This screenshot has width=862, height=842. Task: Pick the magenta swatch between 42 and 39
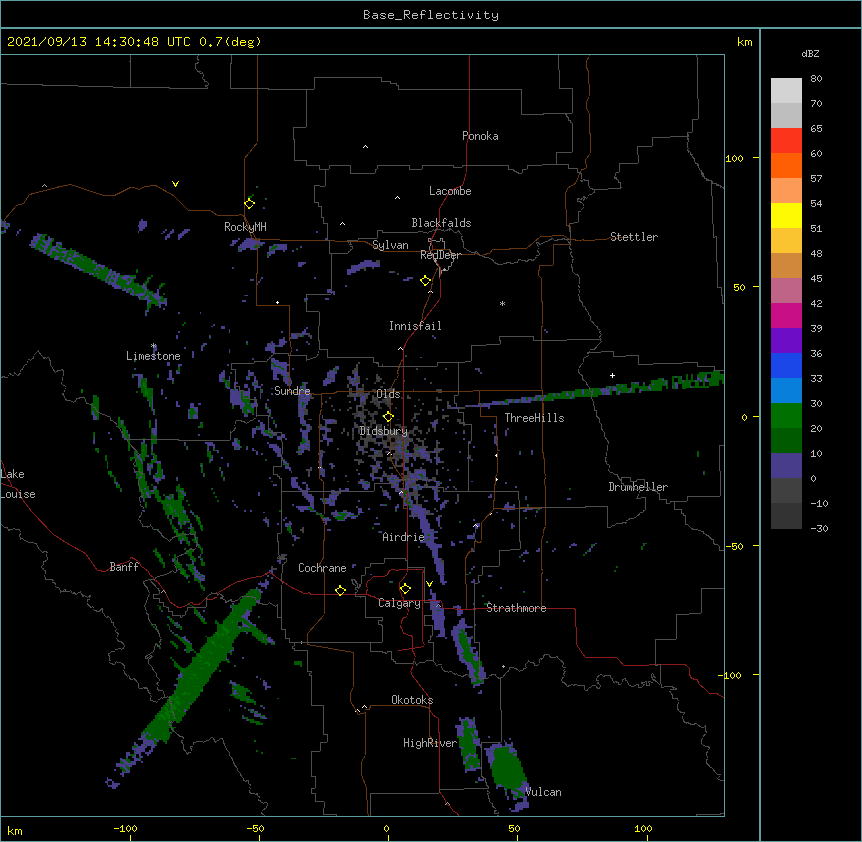pyautogui.click(x=786, y=315)
